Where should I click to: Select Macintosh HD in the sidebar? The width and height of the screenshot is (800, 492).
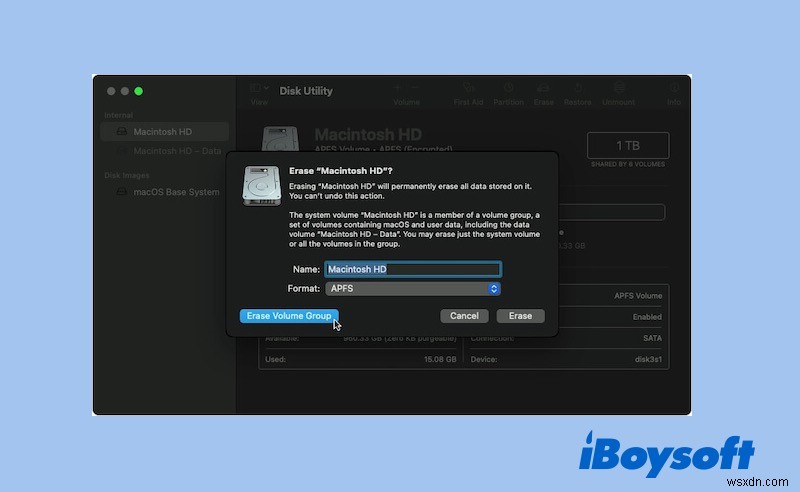[x=164, y=132]
